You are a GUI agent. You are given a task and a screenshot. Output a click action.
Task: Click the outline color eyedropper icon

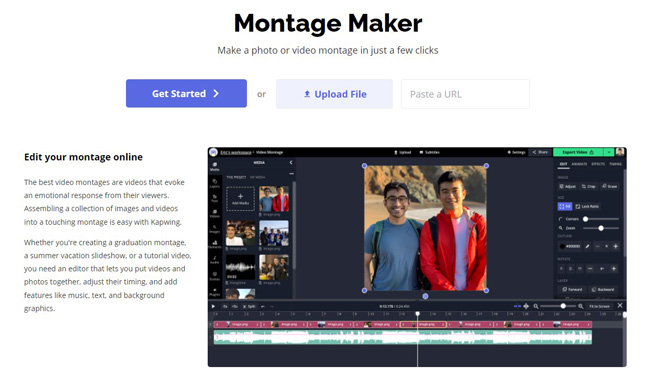coord(587,246)
